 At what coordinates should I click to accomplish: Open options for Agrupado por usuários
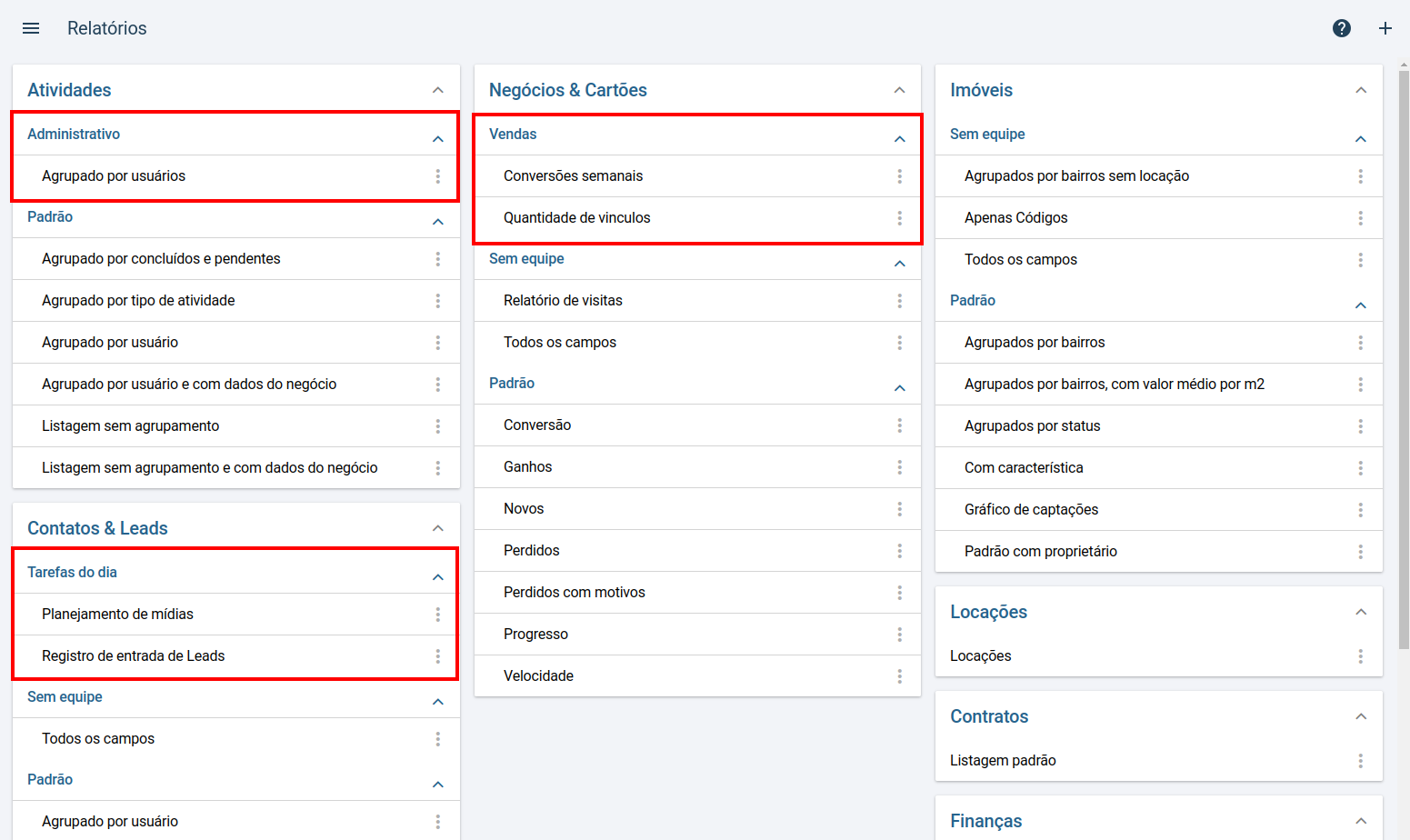(x=438, y=176)
